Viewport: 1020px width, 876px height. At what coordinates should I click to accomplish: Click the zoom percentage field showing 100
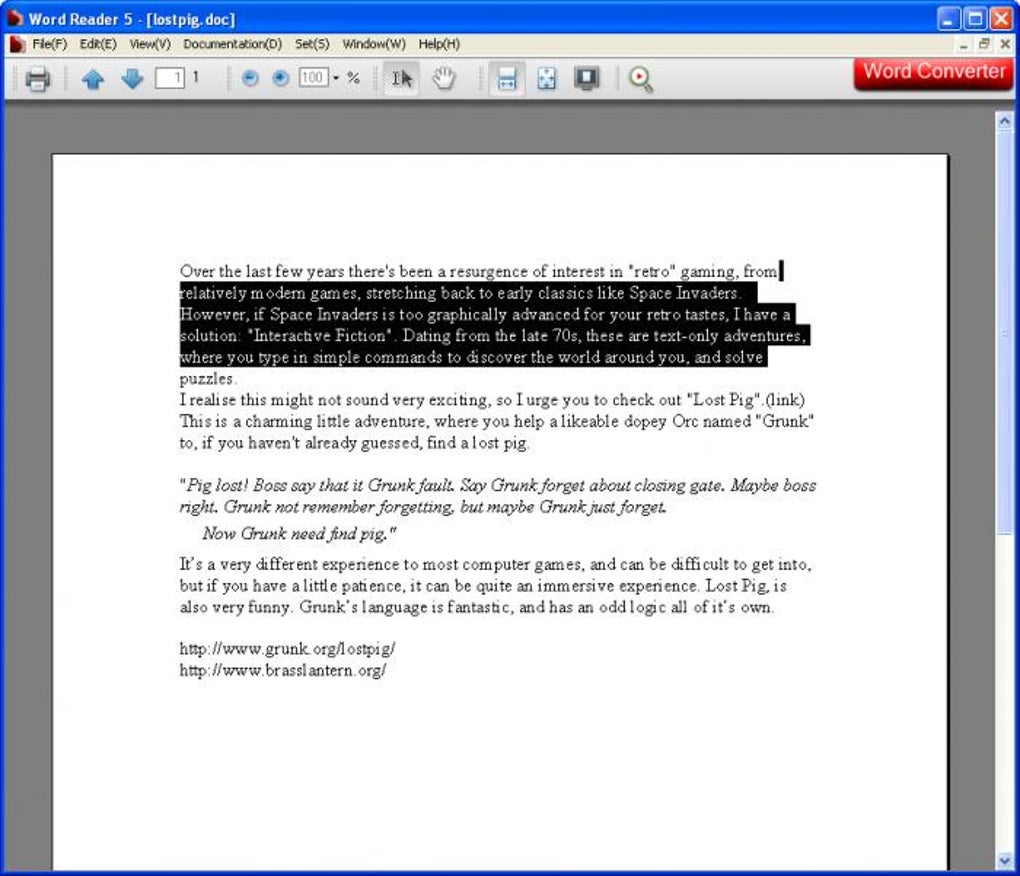(313, 78)
